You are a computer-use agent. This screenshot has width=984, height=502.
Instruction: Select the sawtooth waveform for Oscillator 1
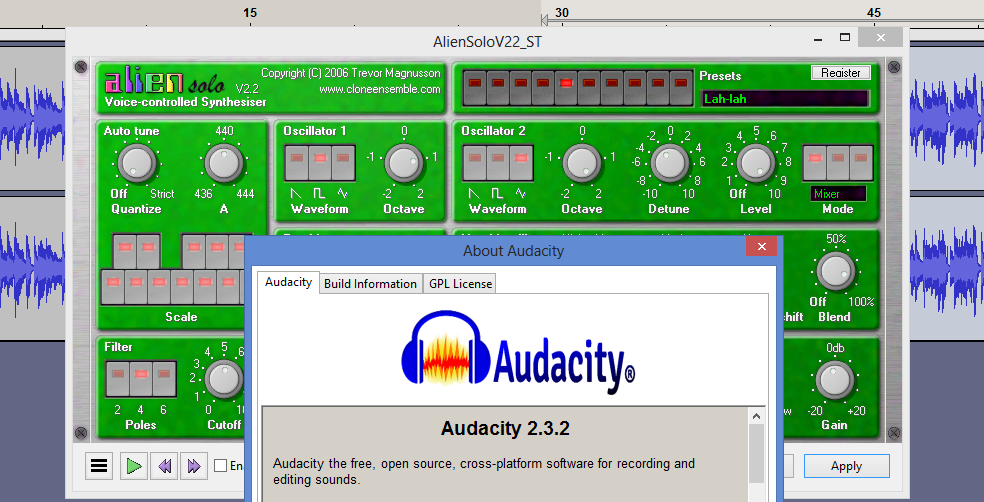coord(297,163)
